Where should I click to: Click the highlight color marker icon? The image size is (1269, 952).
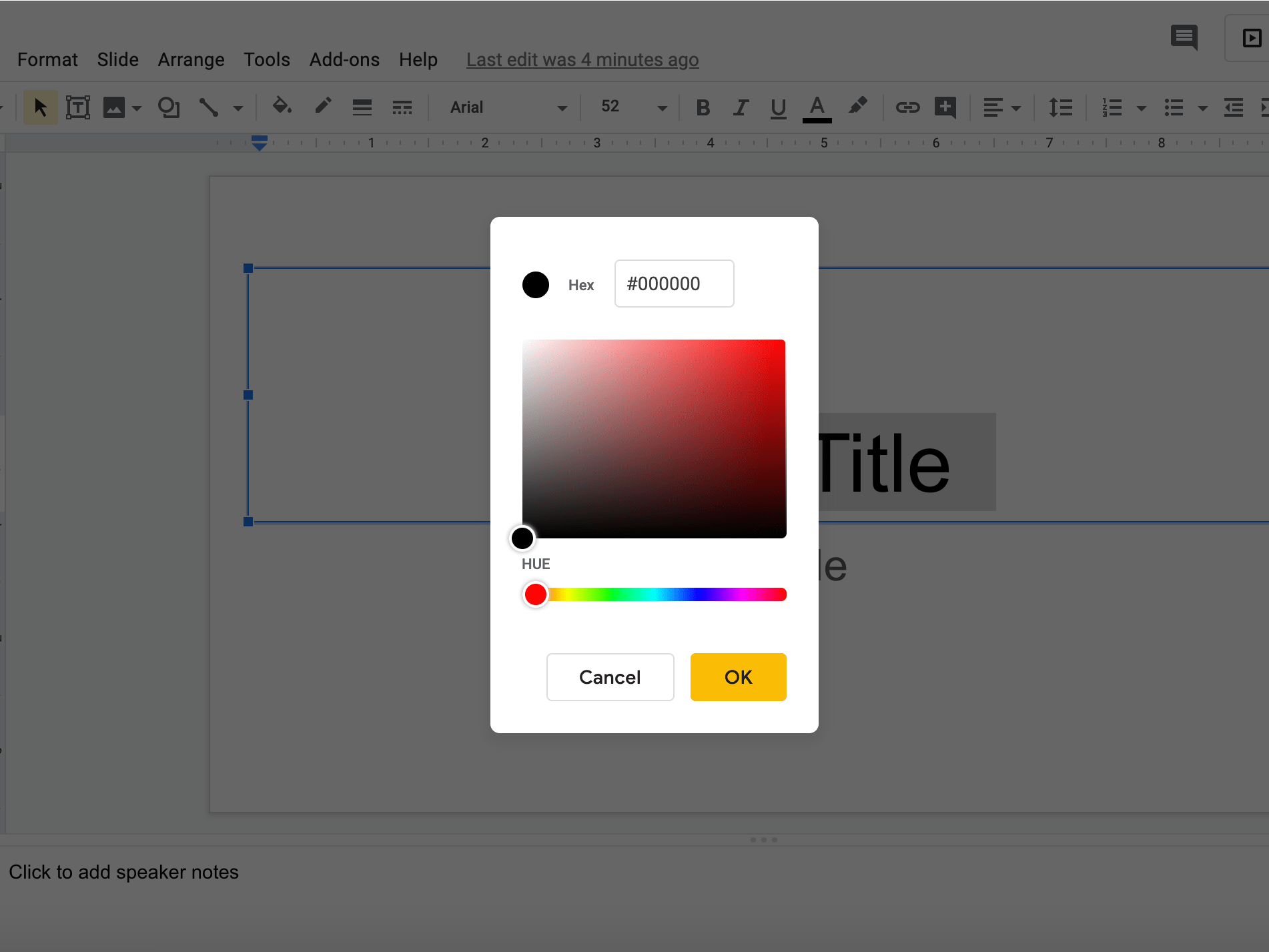click(857, 107)
